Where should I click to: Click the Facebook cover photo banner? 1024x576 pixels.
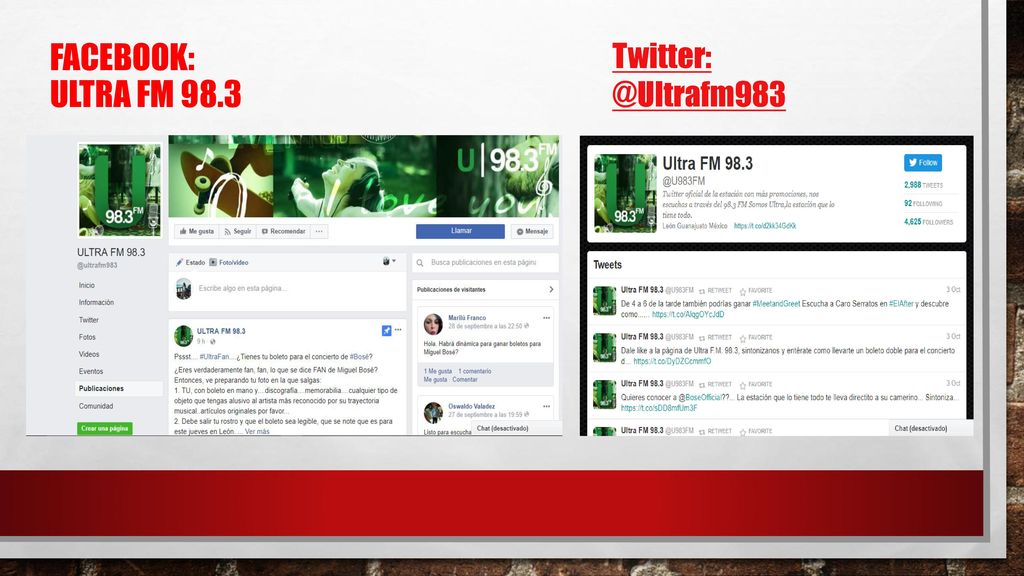(x=364, y=176)
